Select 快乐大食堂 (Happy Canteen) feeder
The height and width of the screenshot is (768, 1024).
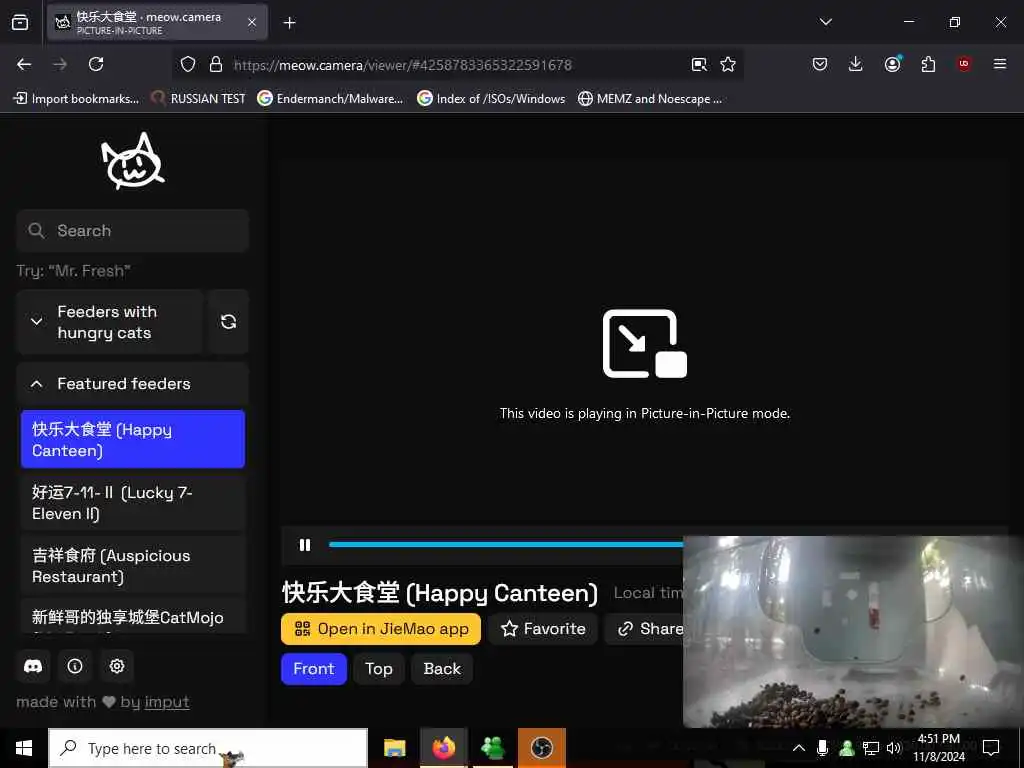[x=133, y=440]
